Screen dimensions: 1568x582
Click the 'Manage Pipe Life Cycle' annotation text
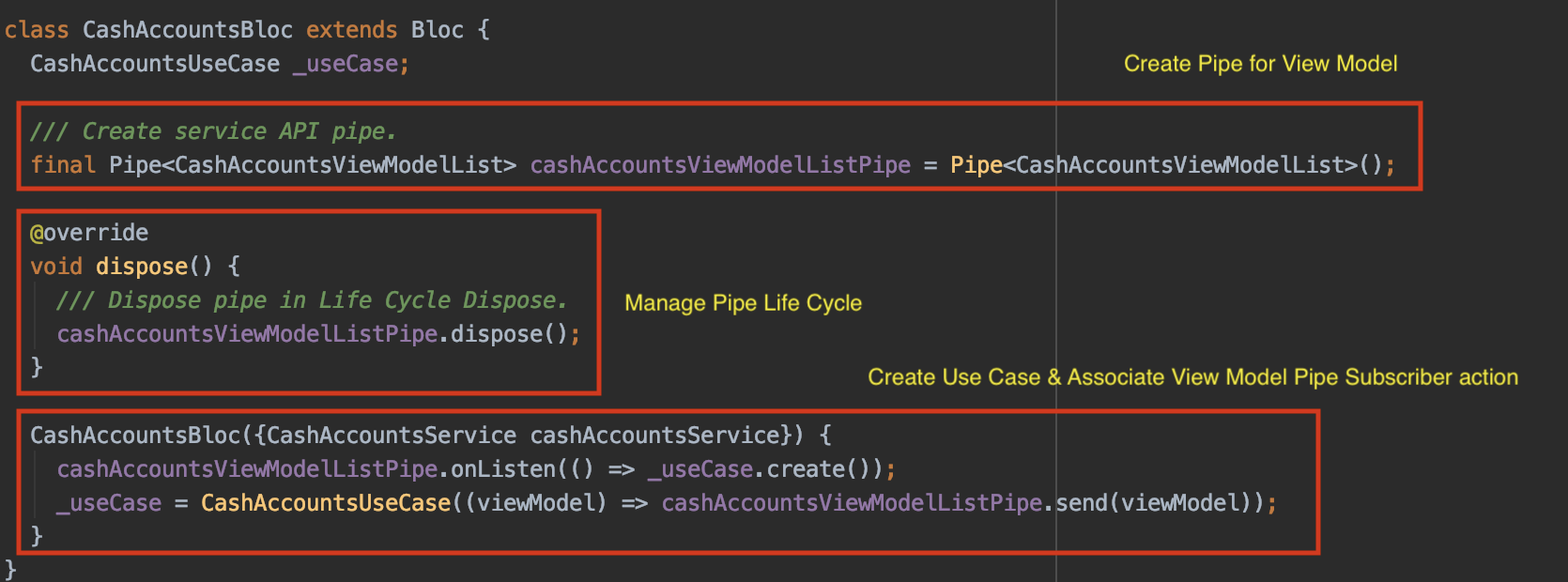point(743,303)
